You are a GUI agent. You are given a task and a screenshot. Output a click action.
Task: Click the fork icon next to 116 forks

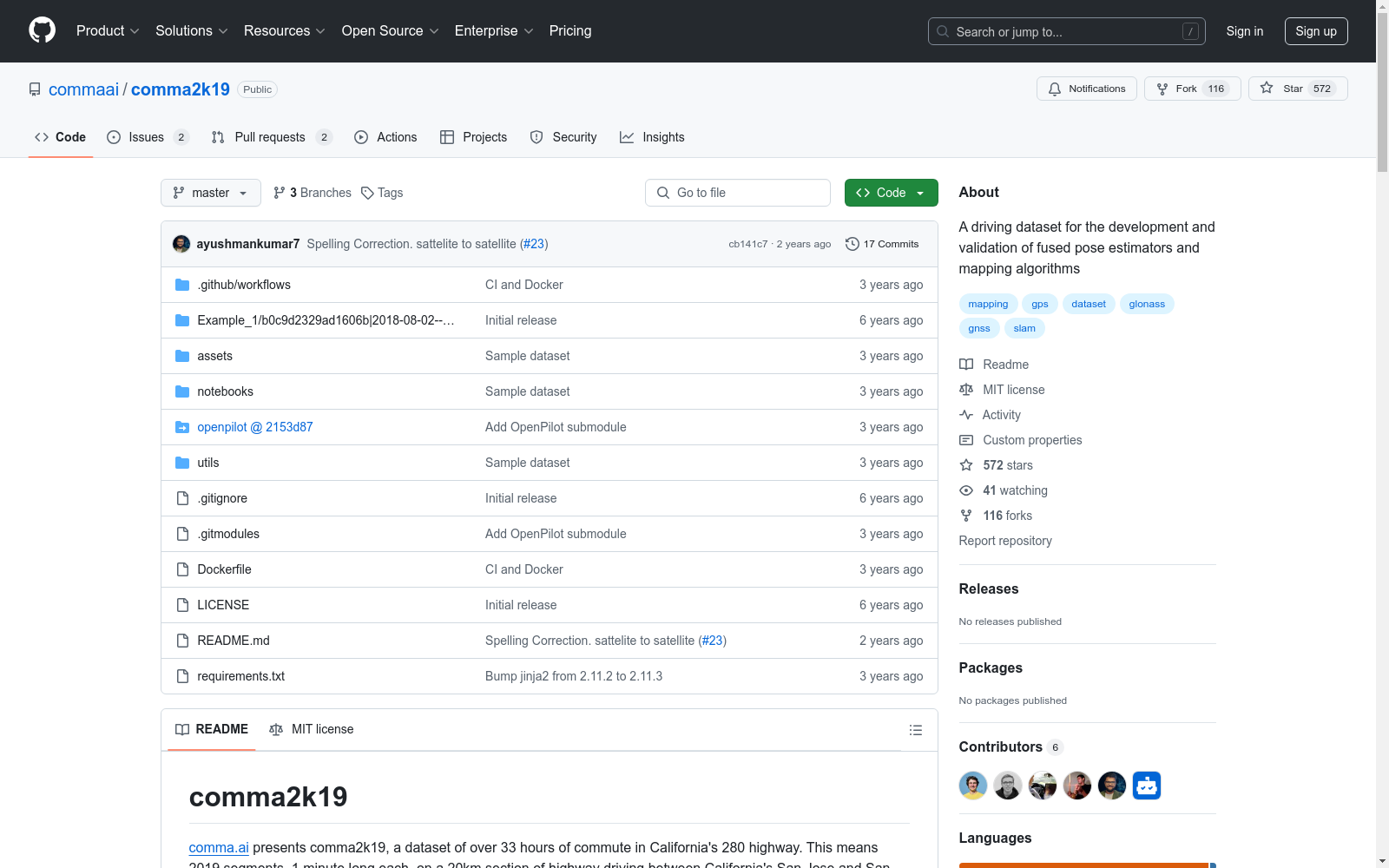tap(966, 516)
